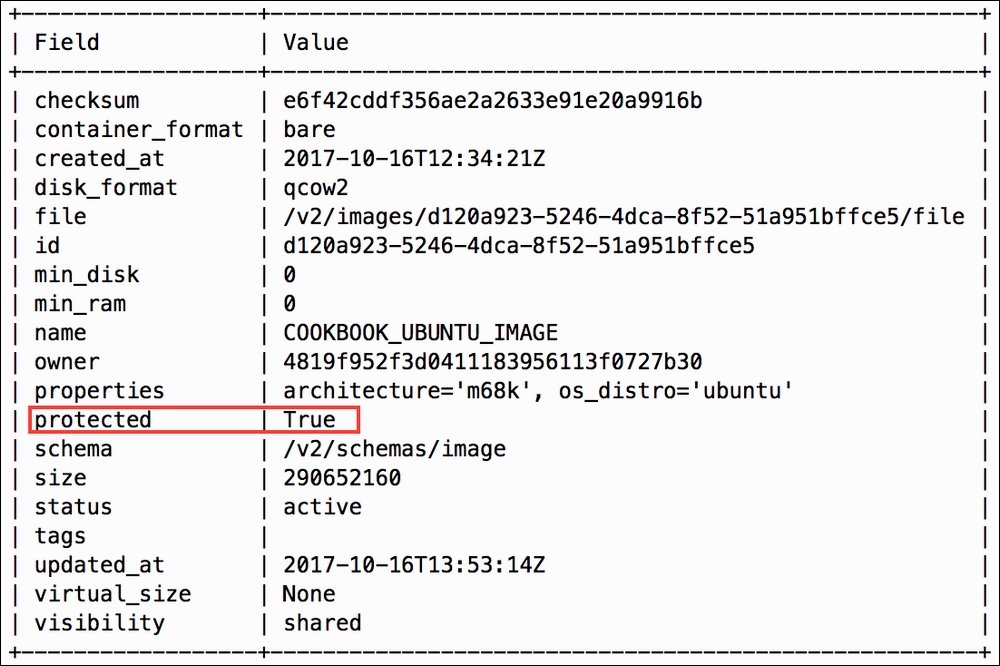This screenshot has height=666, width=1000.
Task: Select the disk_format value qcow2
Action: 316,188
